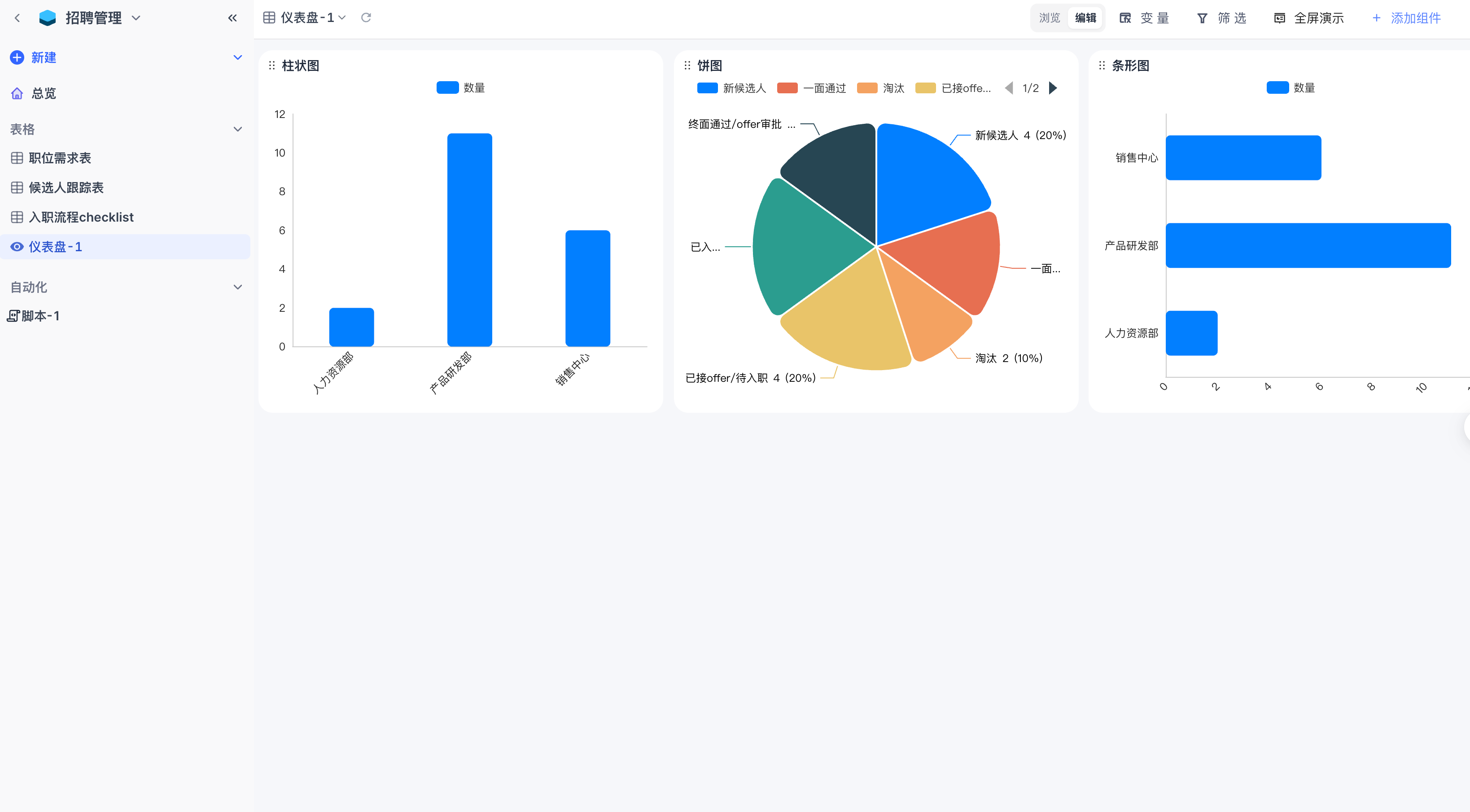
Task: Expand the 招聘管理 workspace dropdown
Action: pos(136,17)
